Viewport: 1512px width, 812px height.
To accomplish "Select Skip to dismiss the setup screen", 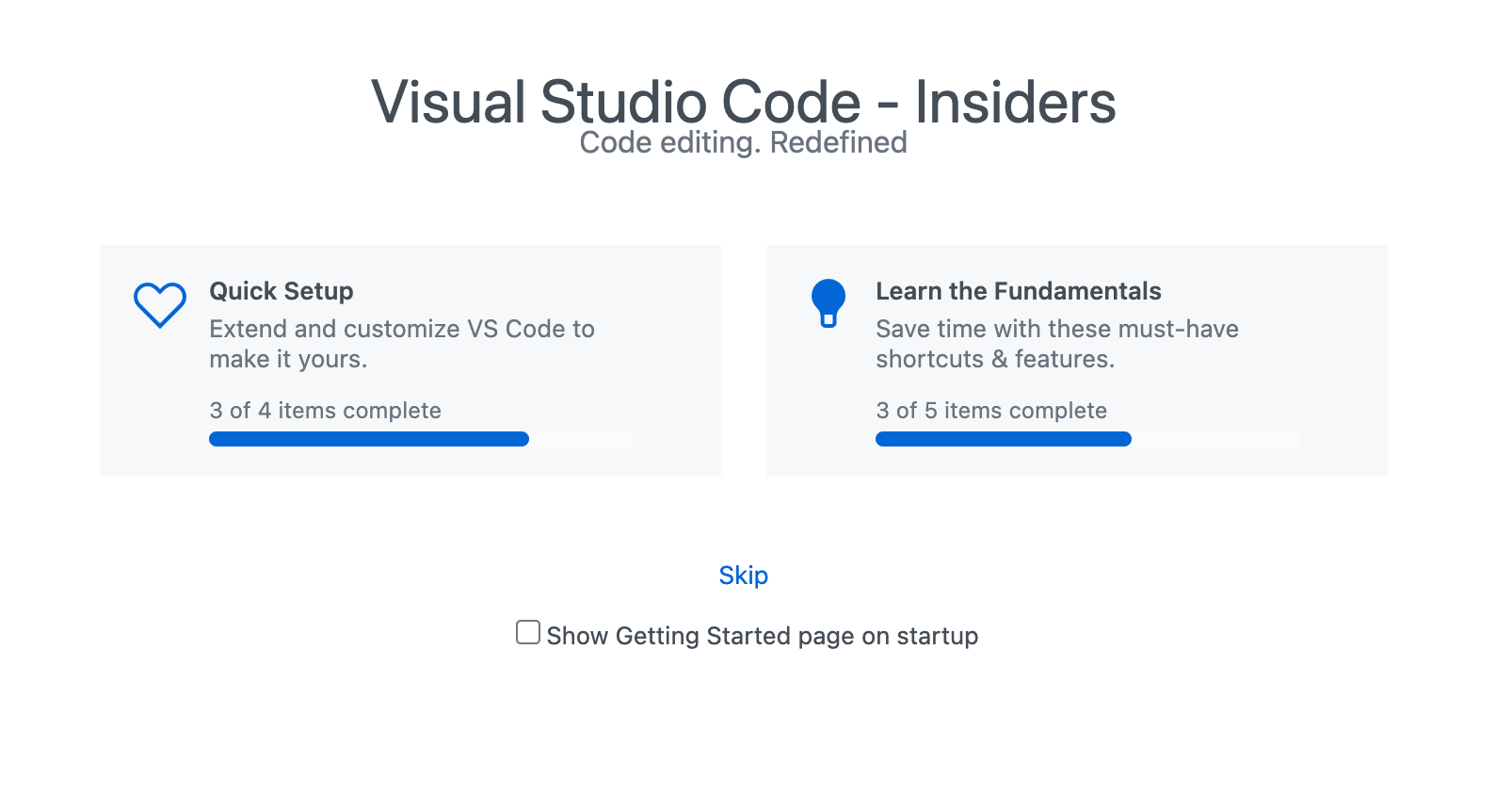I will pos(744,575).
